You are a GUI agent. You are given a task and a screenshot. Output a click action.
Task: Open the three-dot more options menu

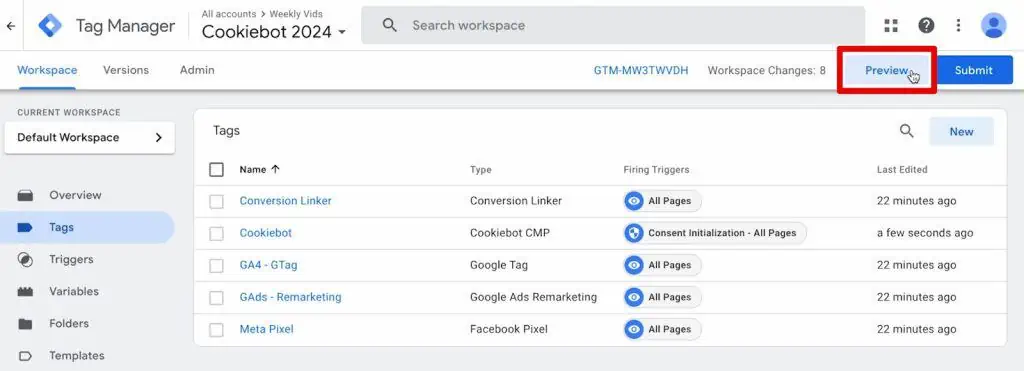(x=958, y=25)
